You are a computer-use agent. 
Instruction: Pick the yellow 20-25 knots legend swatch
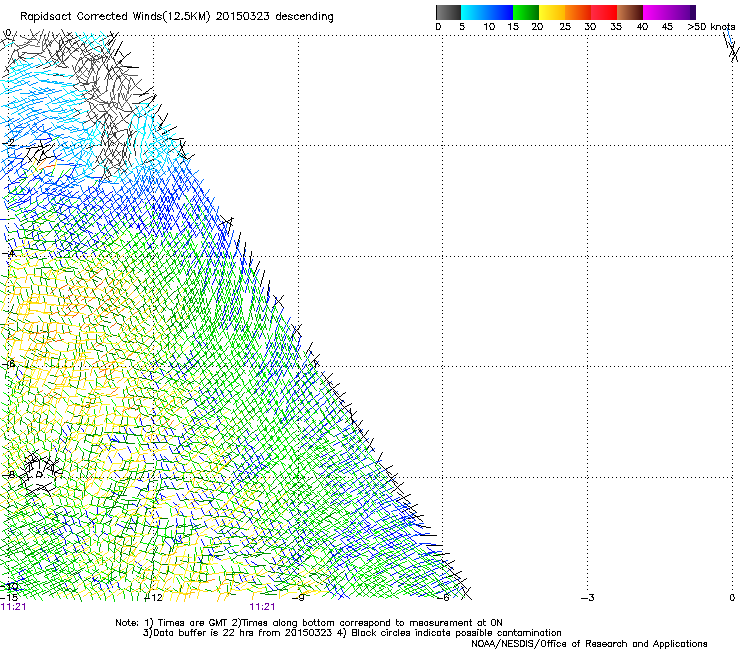point(552,12)
